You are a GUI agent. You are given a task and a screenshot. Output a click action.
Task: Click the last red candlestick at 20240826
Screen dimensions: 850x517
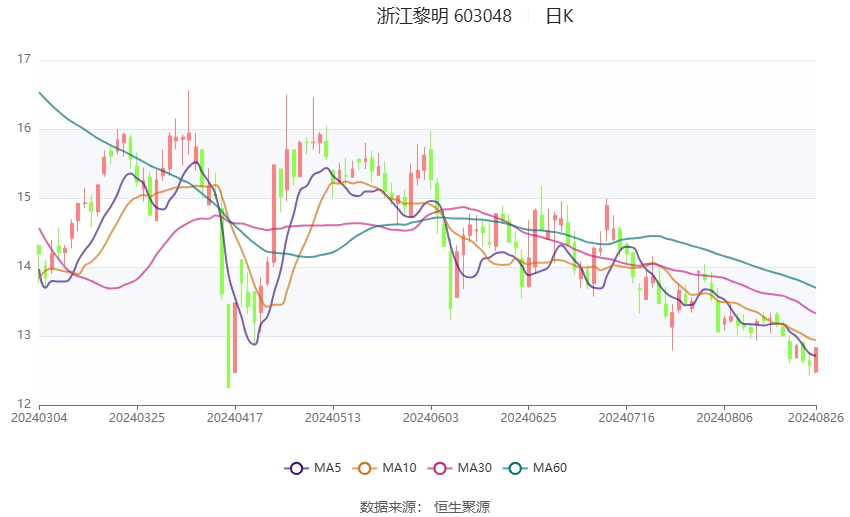coord(816,360)
